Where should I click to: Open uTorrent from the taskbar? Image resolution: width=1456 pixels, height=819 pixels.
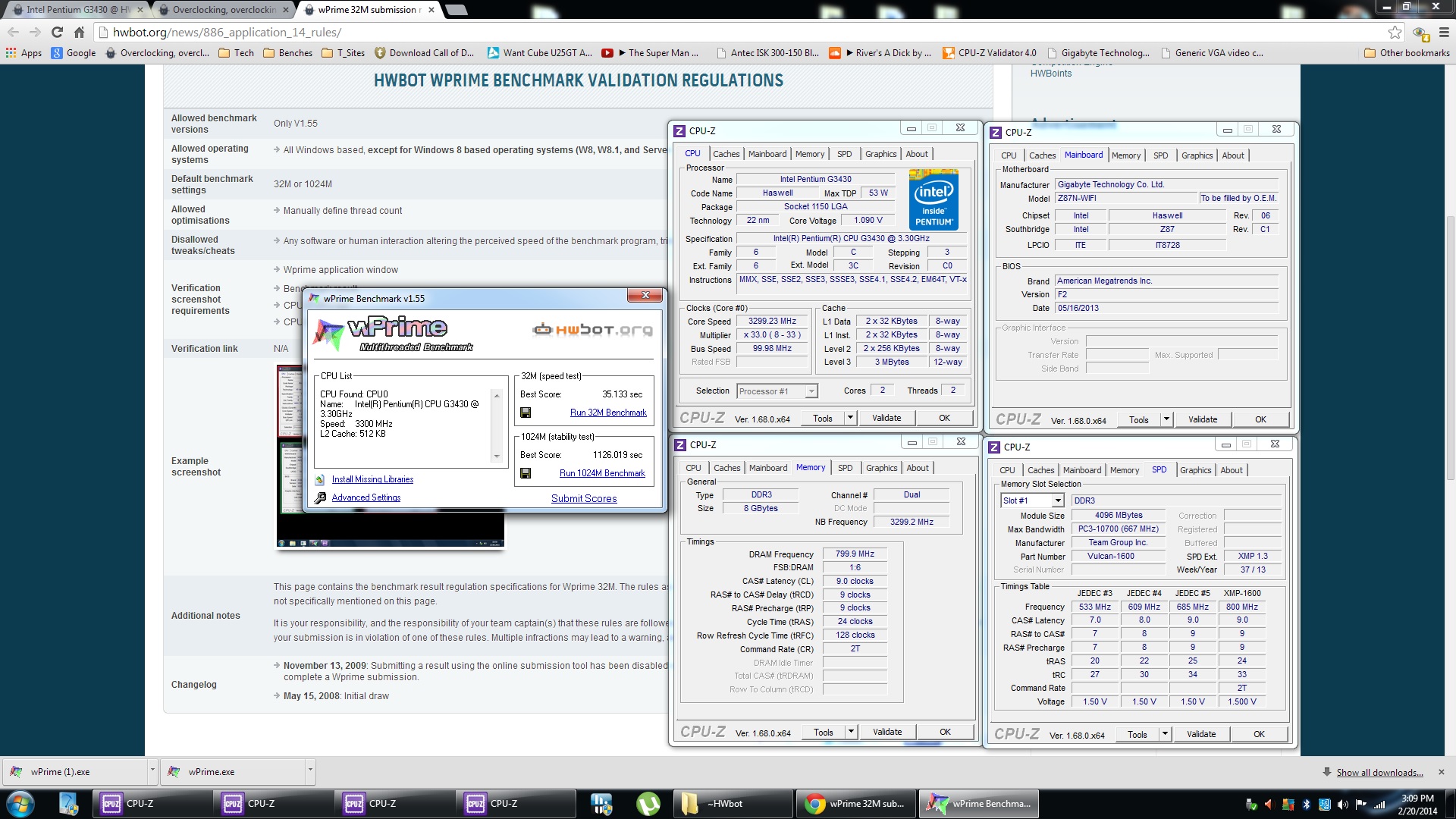click(x=648, y=803)
